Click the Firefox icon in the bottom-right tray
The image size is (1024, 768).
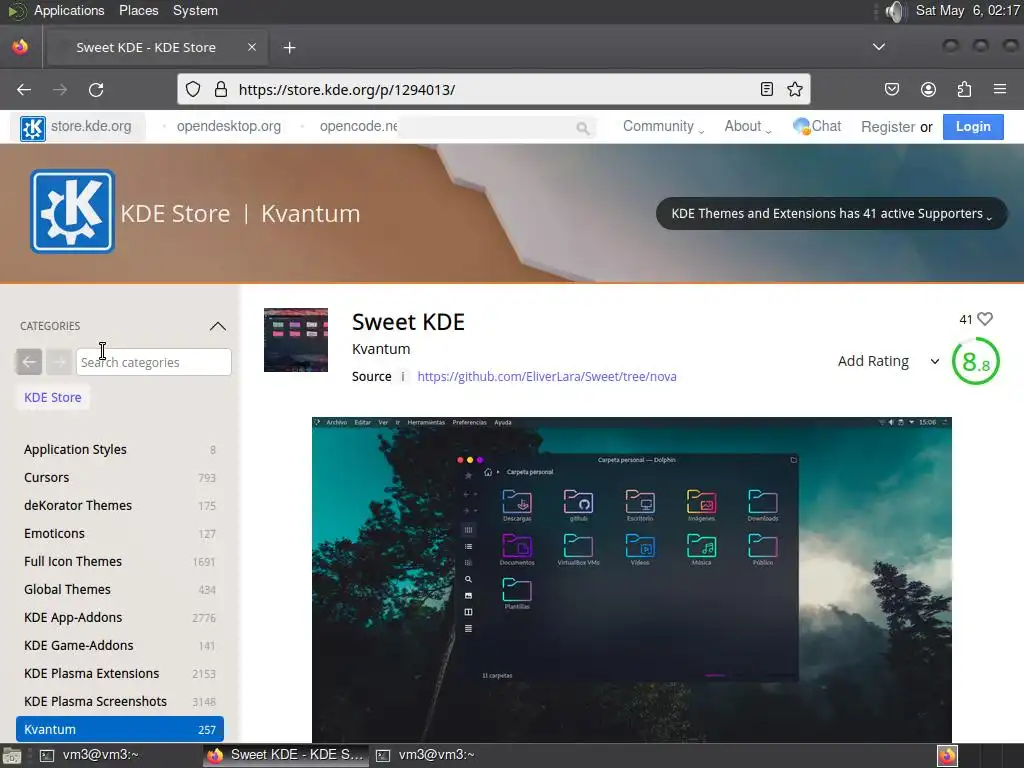tap(947, 756)
